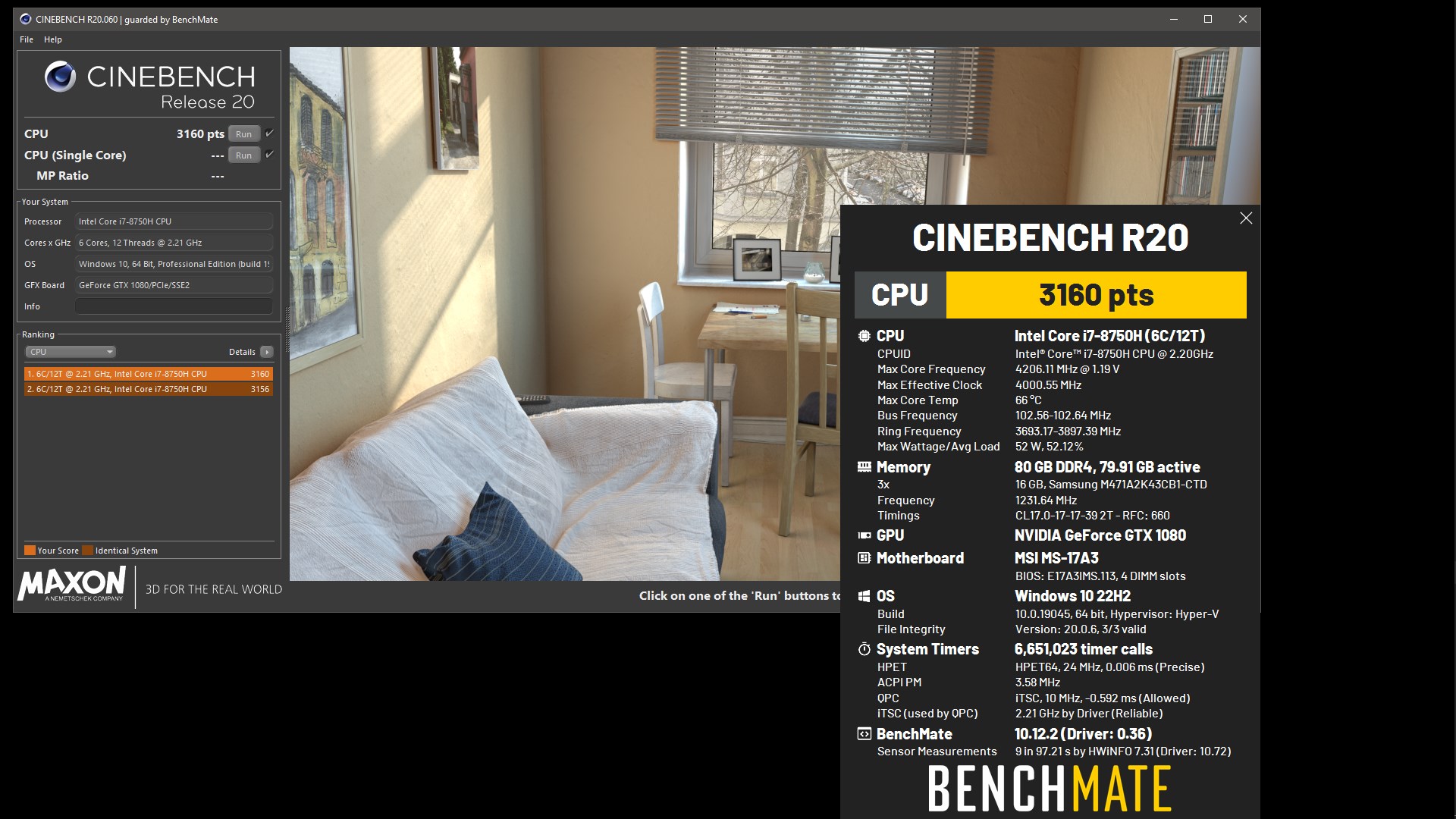Click the Cinebench app icon in title bar
1456x819 pixels.
click(x=26, y=19)
